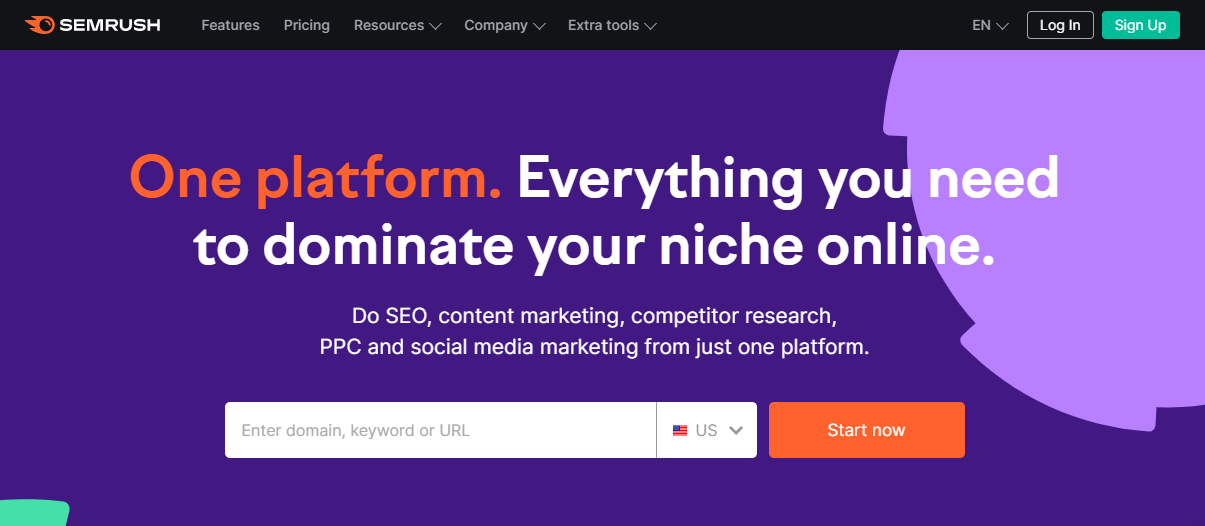The width and height of the screenshot is (1205, 526).
Task: Click the chevron beside Company
Action: point(540,26)
